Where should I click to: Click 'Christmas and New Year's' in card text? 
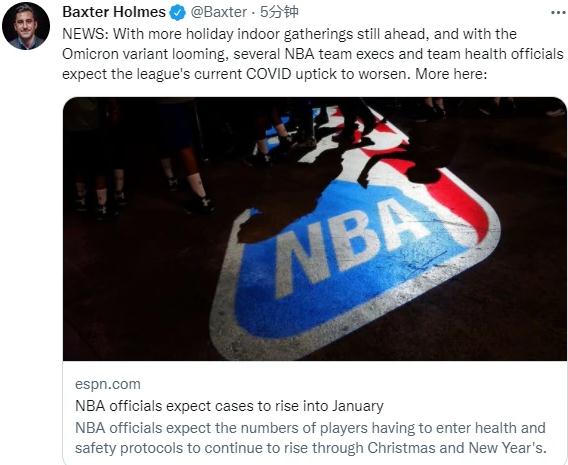(x=456, y=448)
